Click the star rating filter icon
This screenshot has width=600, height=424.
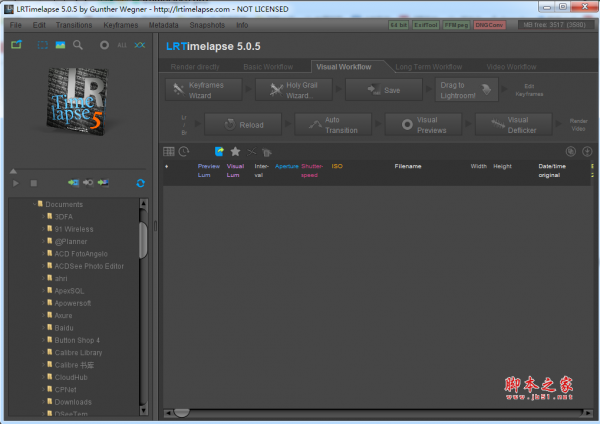(x=235, y=151)
